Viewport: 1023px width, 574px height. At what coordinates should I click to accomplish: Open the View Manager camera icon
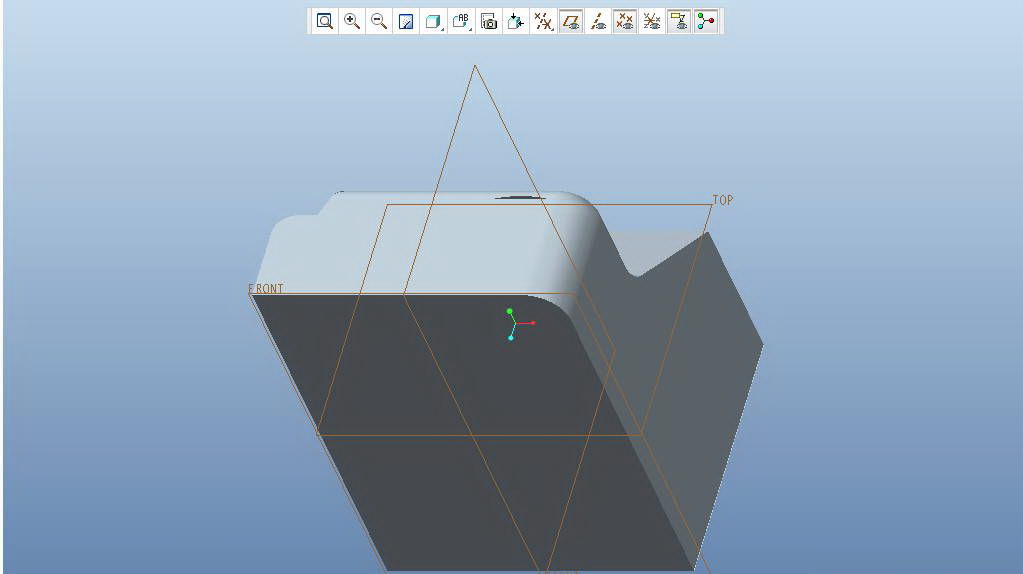coord(489,21)
